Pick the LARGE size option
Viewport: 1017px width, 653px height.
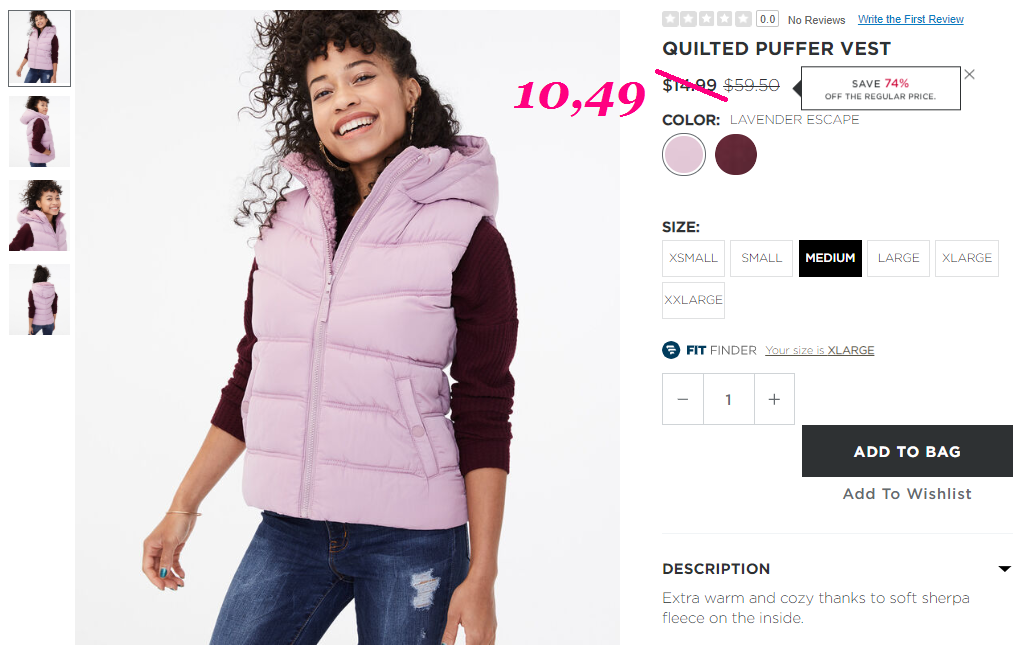point(898,258)
